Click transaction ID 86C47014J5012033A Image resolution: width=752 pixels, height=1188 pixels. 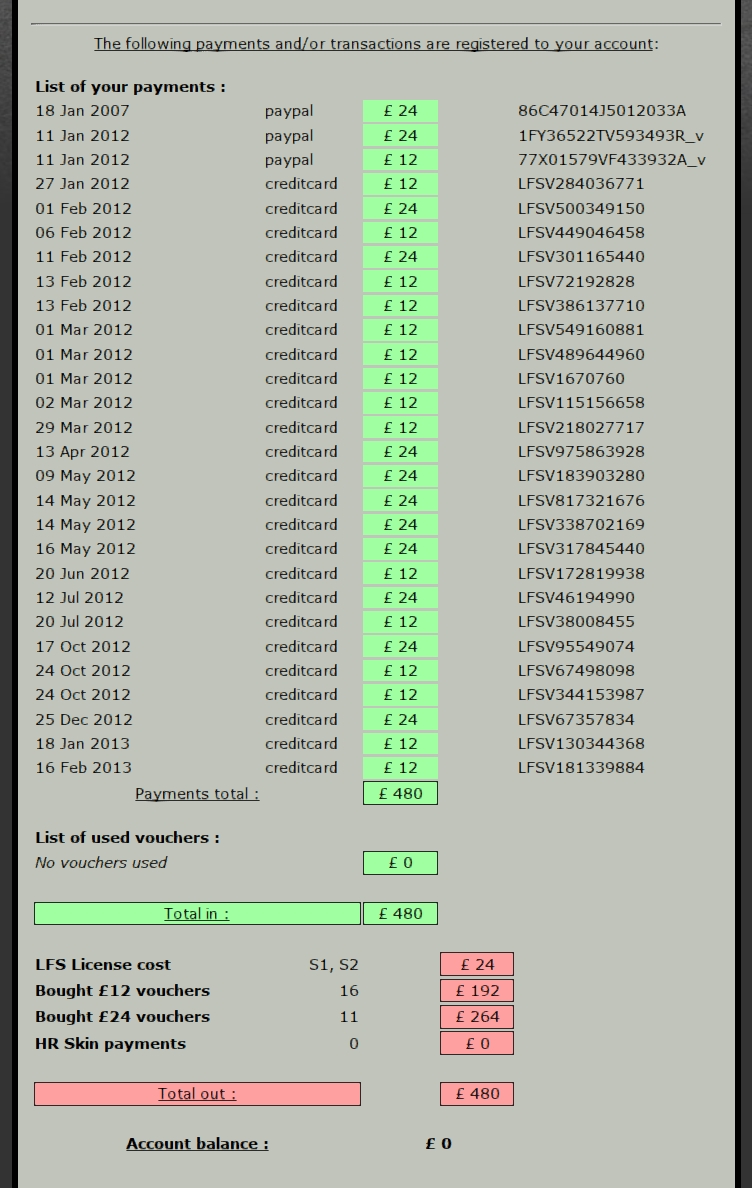click(x=602, y=111)
